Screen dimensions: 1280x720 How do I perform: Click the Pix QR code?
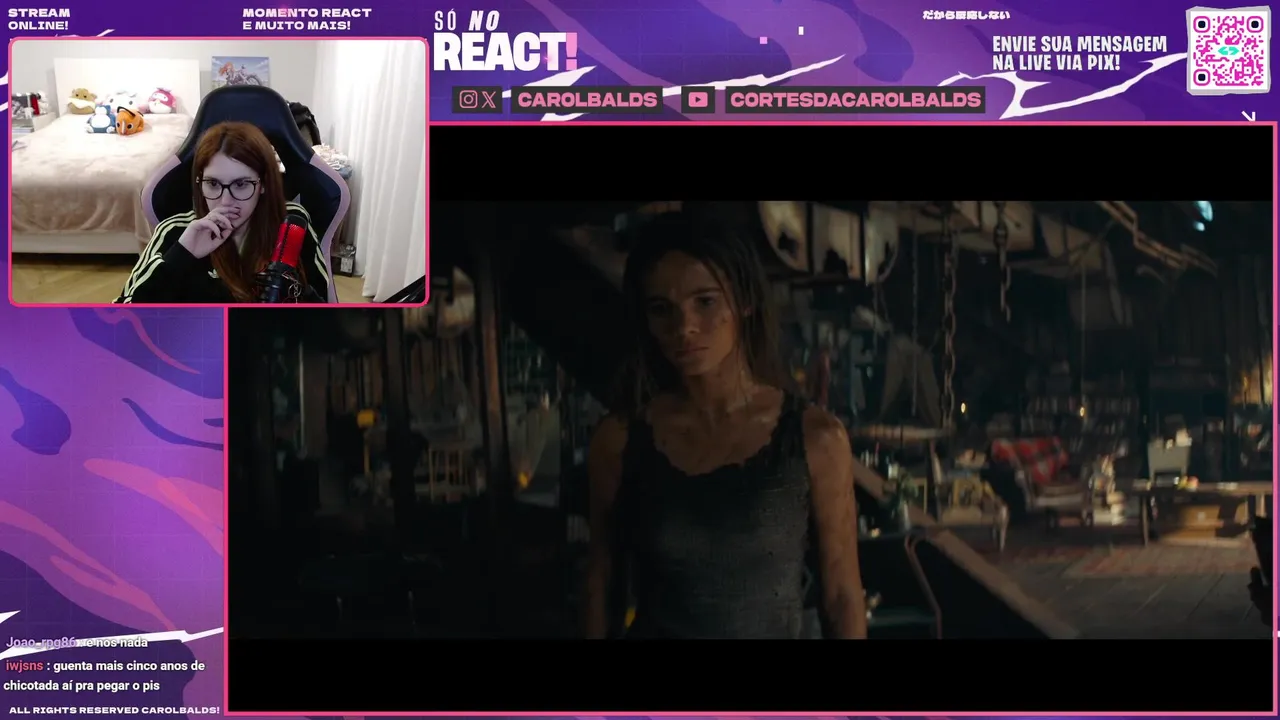[x=1228, y=50]
